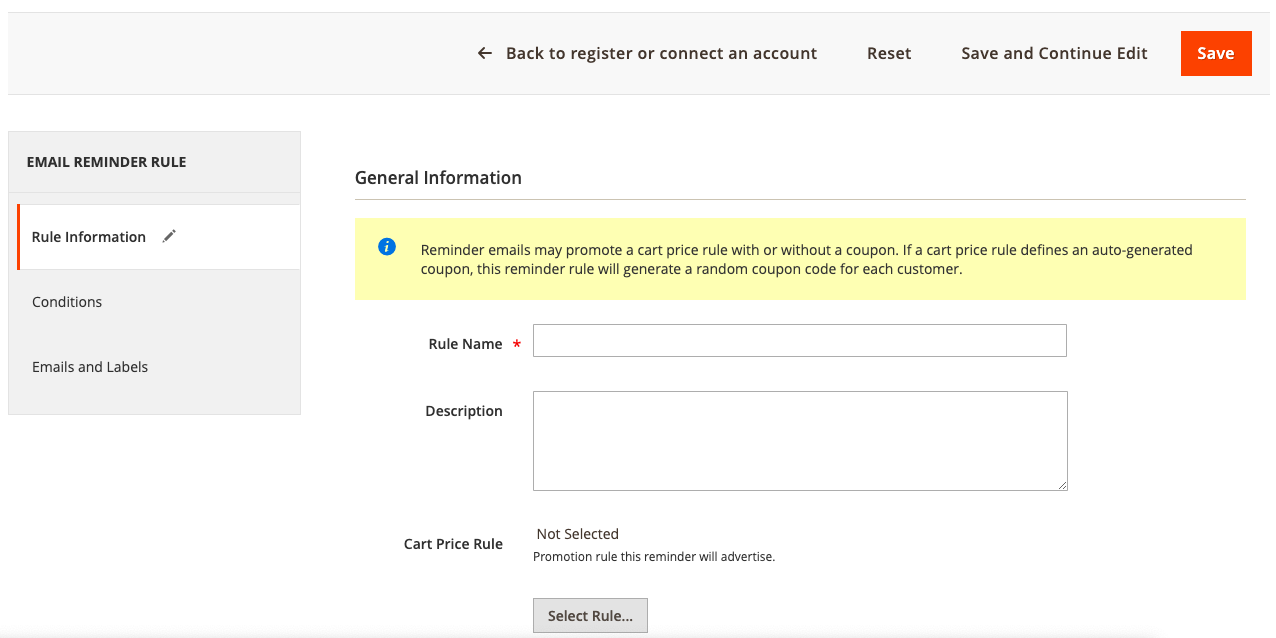This screenshot has height=638, width=1276.
Task: Click the Not Selected cart rule value
Action: [577, 534]
